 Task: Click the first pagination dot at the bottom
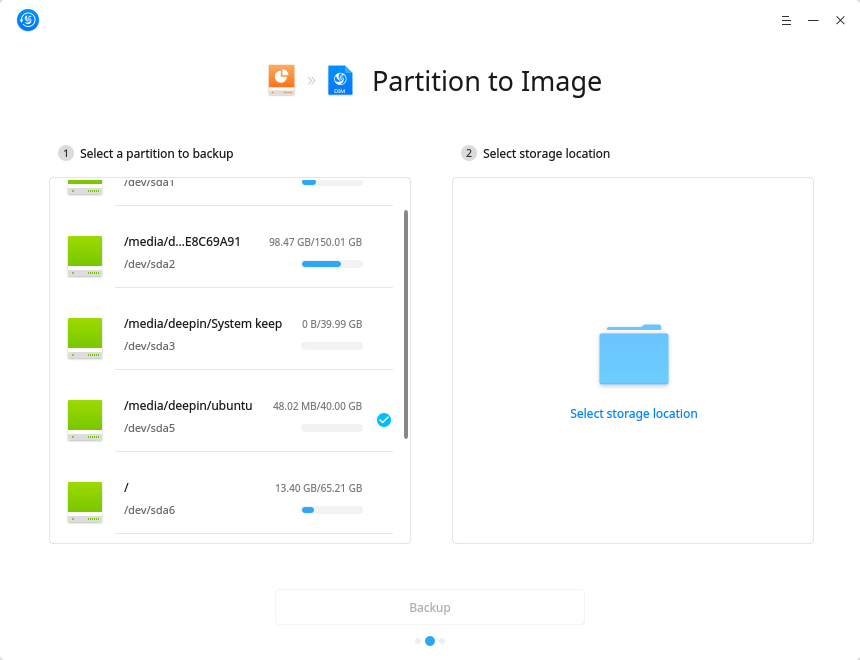pyautogui.click(x=418, y=641)
